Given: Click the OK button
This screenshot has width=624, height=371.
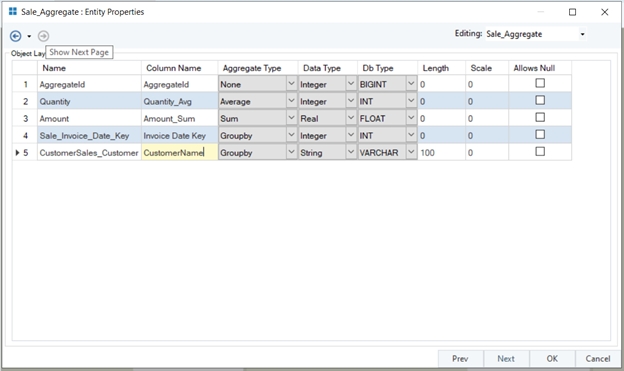Looking at the screenshot, I should pyautogui.click(x=552, y=359).
